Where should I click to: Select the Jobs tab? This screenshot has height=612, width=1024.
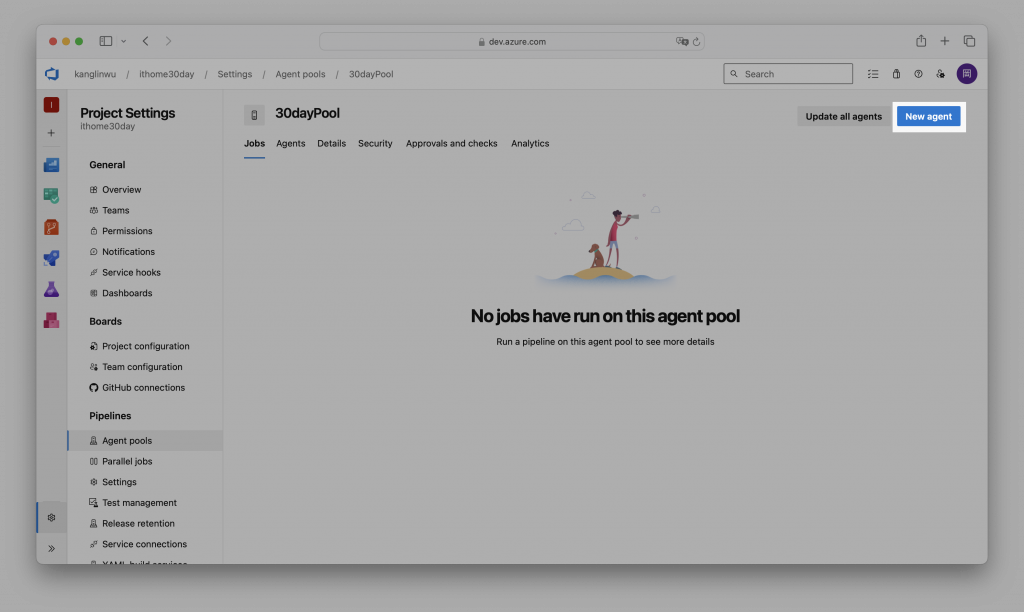click(254, 144)
